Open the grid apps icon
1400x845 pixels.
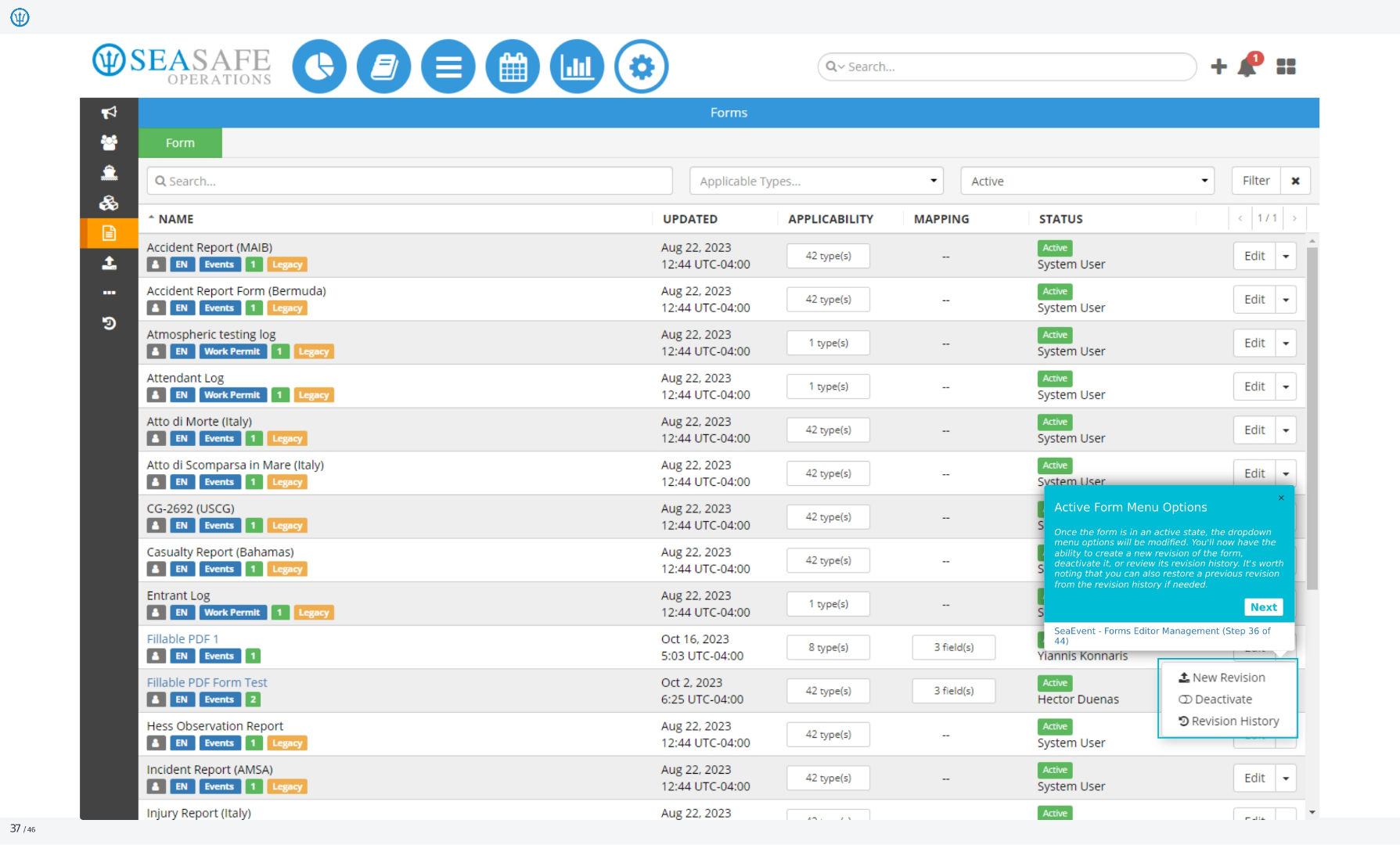coord(1286,67)
